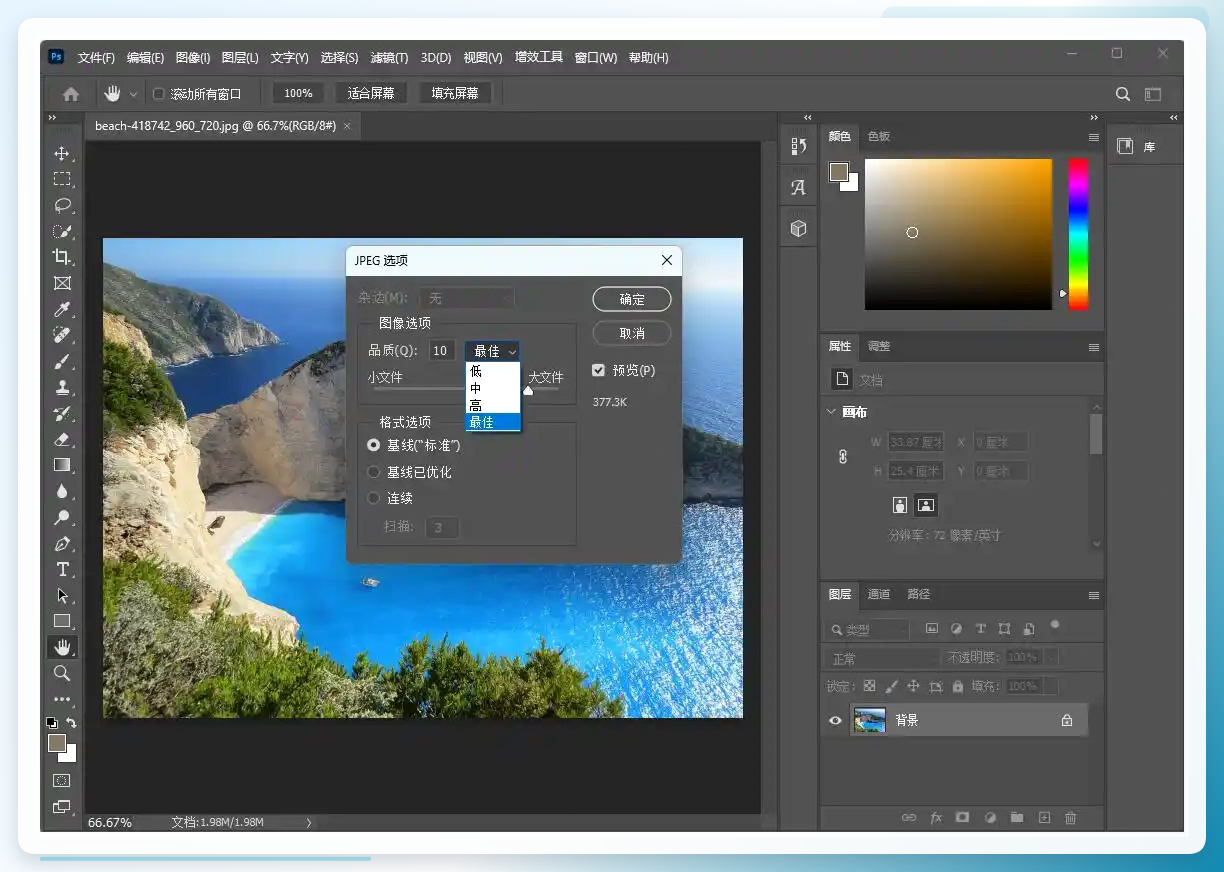1224x872 pixels.
Task: Open the search icon at top right
Action: (1123, 94)
